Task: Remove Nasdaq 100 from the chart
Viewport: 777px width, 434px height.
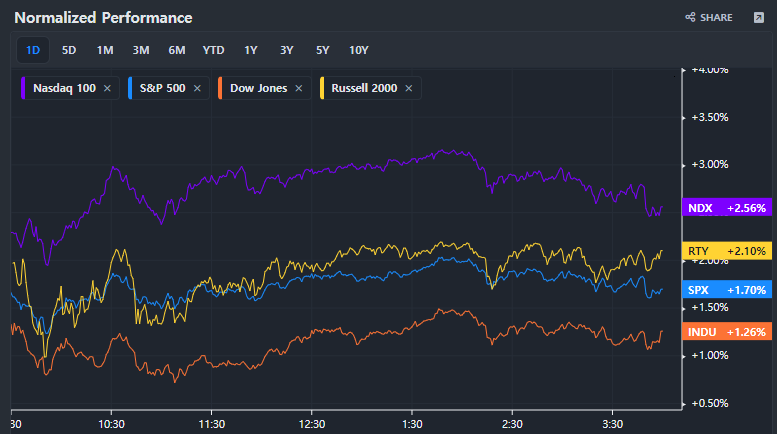Action: [x=107, y=88]
